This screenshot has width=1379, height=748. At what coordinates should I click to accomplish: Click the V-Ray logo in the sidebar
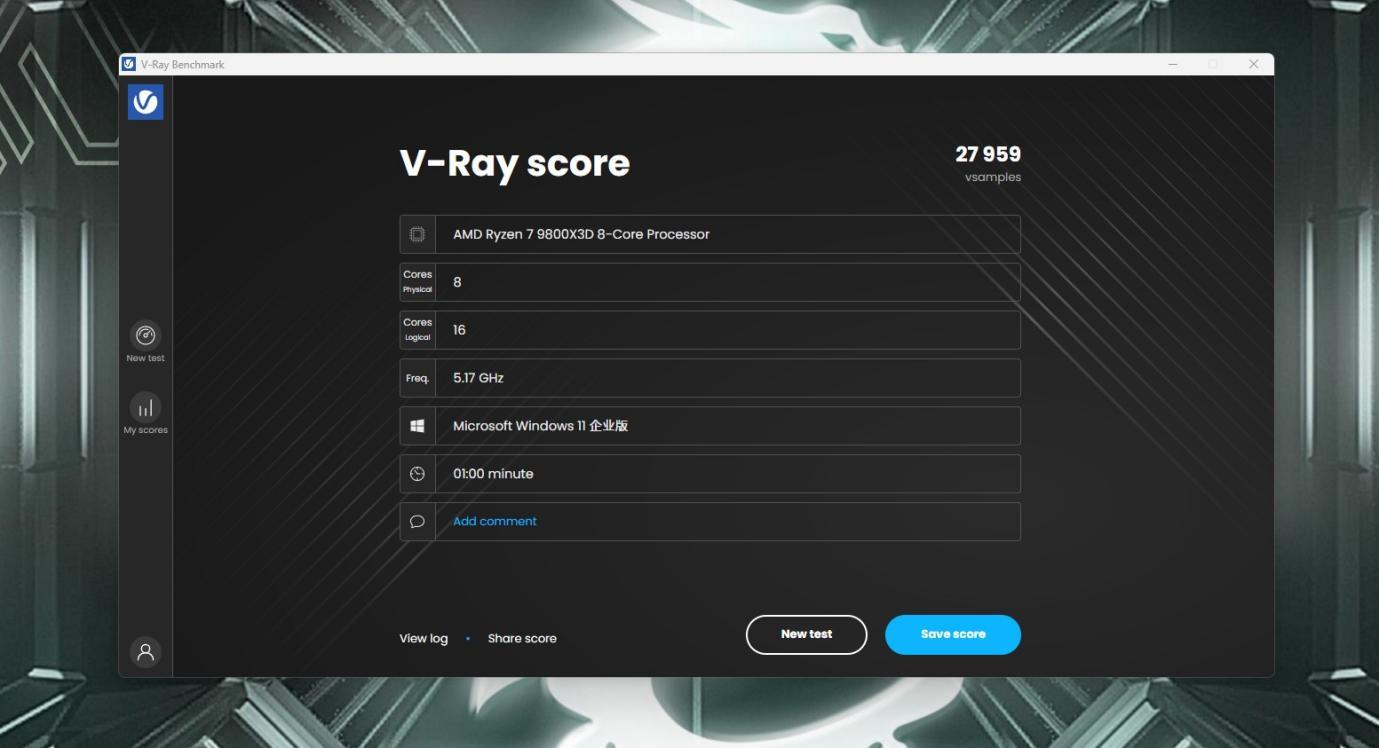click(x=145, y=102)
